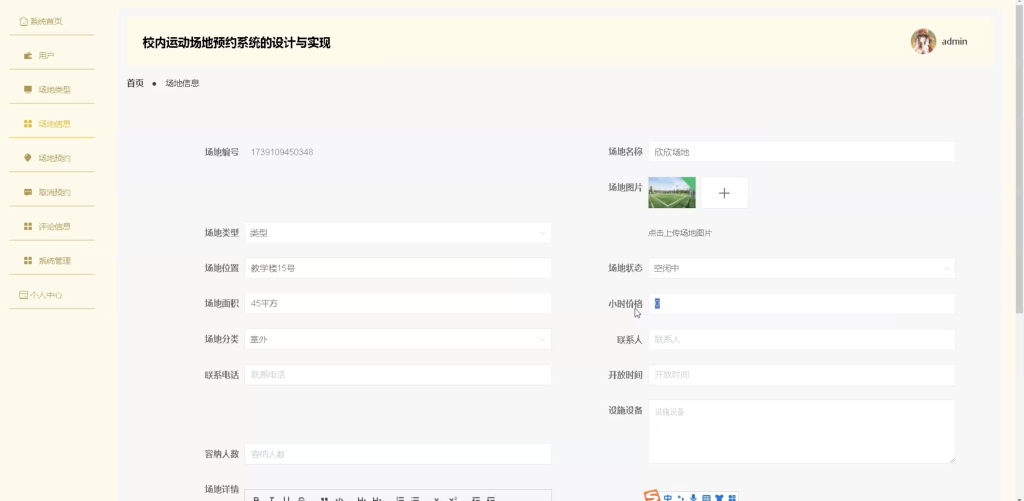This screenshot has width=1024, height=501.
Task: Focus the empty 联系人 input field
Action: click(801, 339)
